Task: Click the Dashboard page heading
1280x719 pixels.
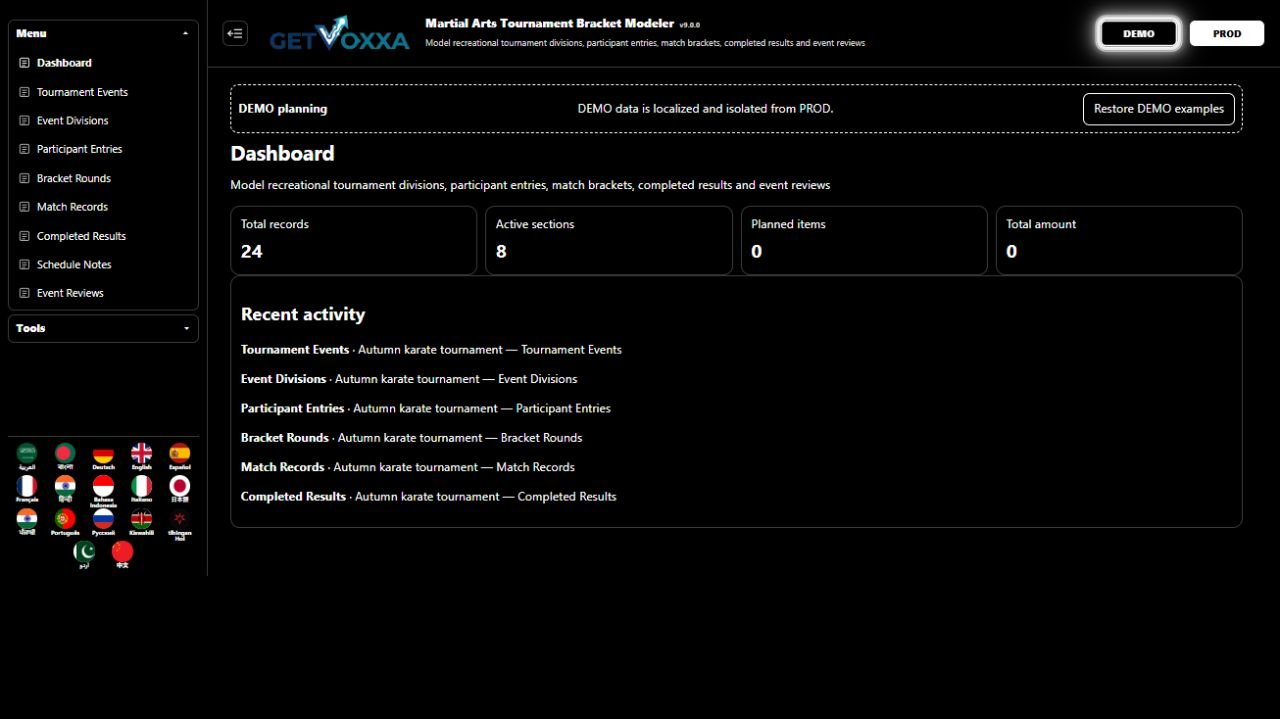Action: pyautogui.click(x=282, y=153)
